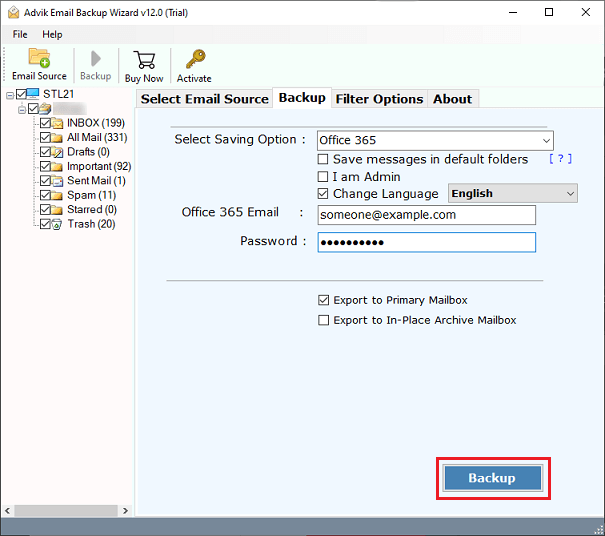Uncheck the INBOX (199) checkbox
605x536 pixels.
point(45,123)
